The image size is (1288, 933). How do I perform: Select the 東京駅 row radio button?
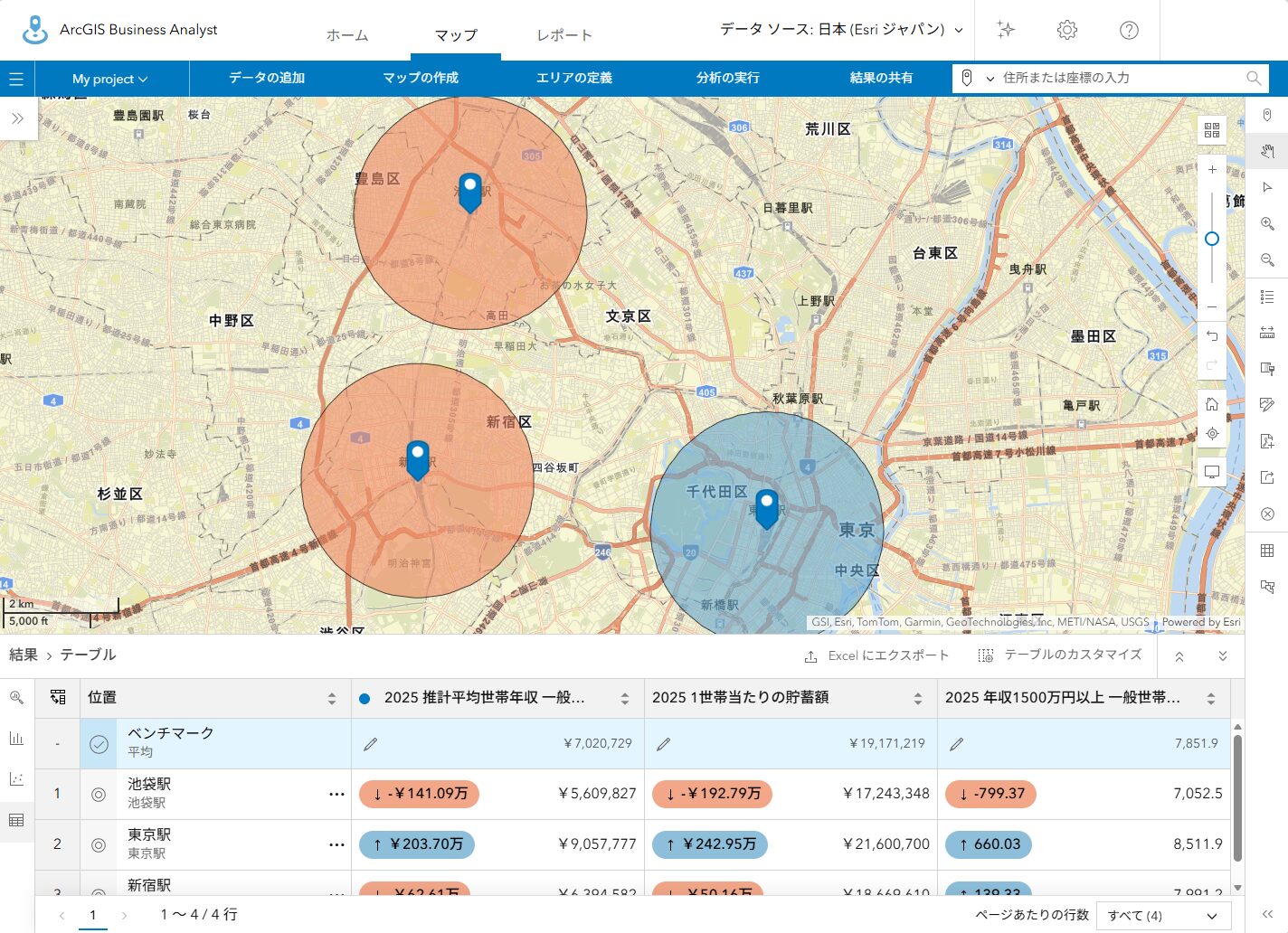point(99,844)
